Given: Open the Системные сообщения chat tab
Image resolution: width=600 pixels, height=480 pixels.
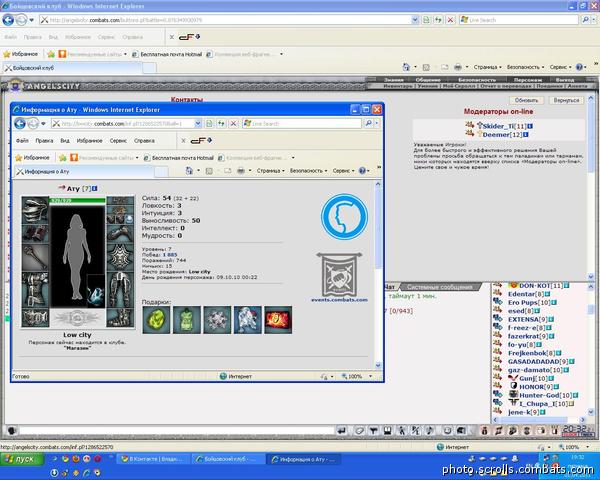Looking at the screenshot, I should tap(440, 287).
